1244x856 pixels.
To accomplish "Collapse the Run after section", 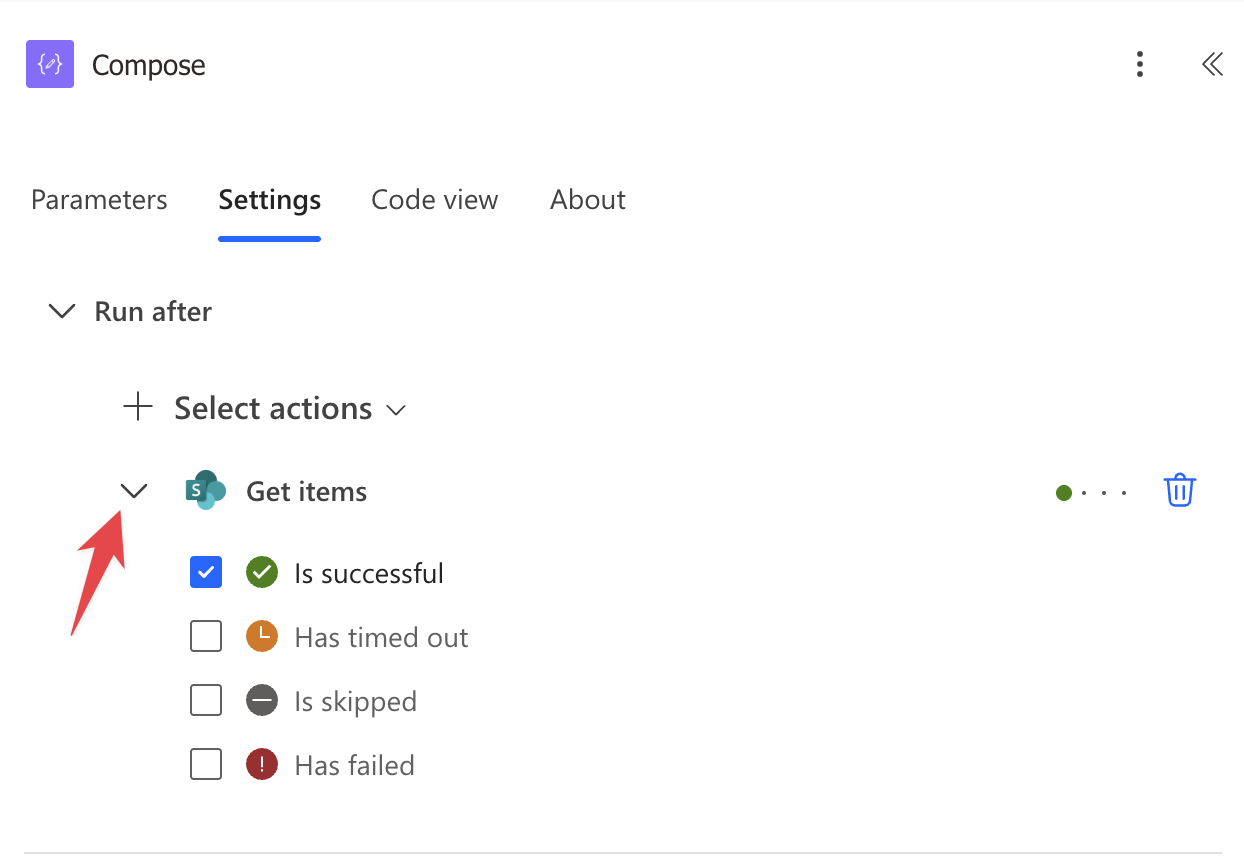I will tap(62, 312).
